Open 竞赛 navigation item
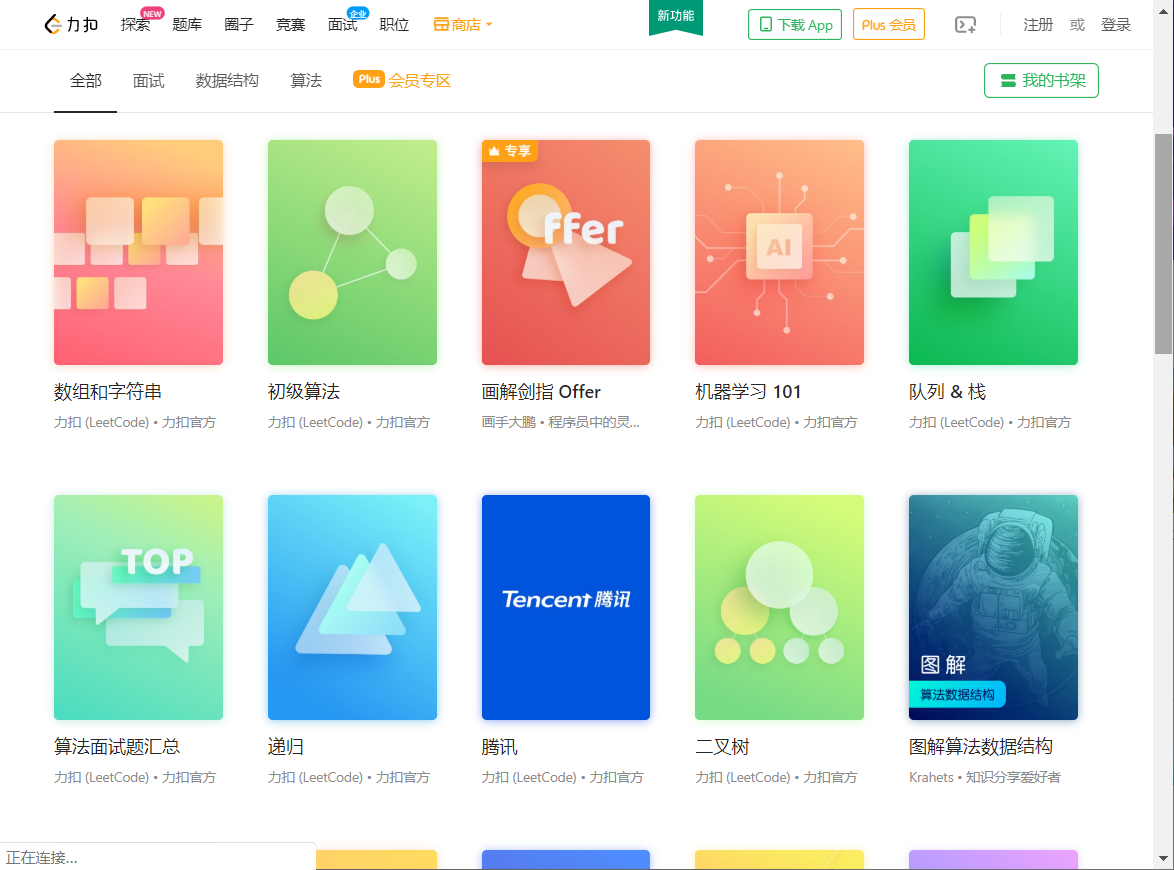This screenshot has height=870, width=1174. pyautogui.click(x=291, y=25)
